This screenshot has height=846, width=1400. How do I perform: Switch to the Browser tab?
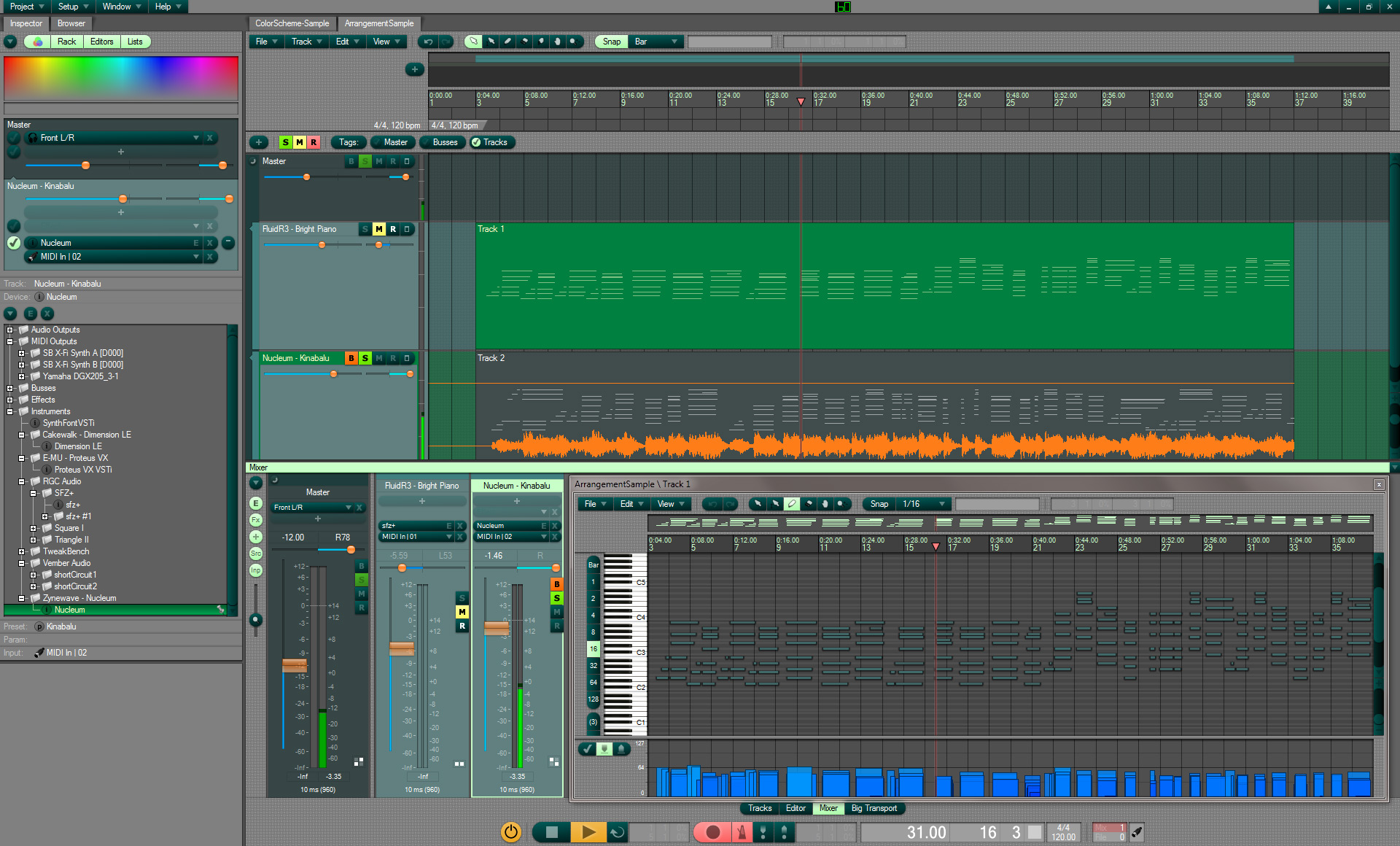coord(71,23)
